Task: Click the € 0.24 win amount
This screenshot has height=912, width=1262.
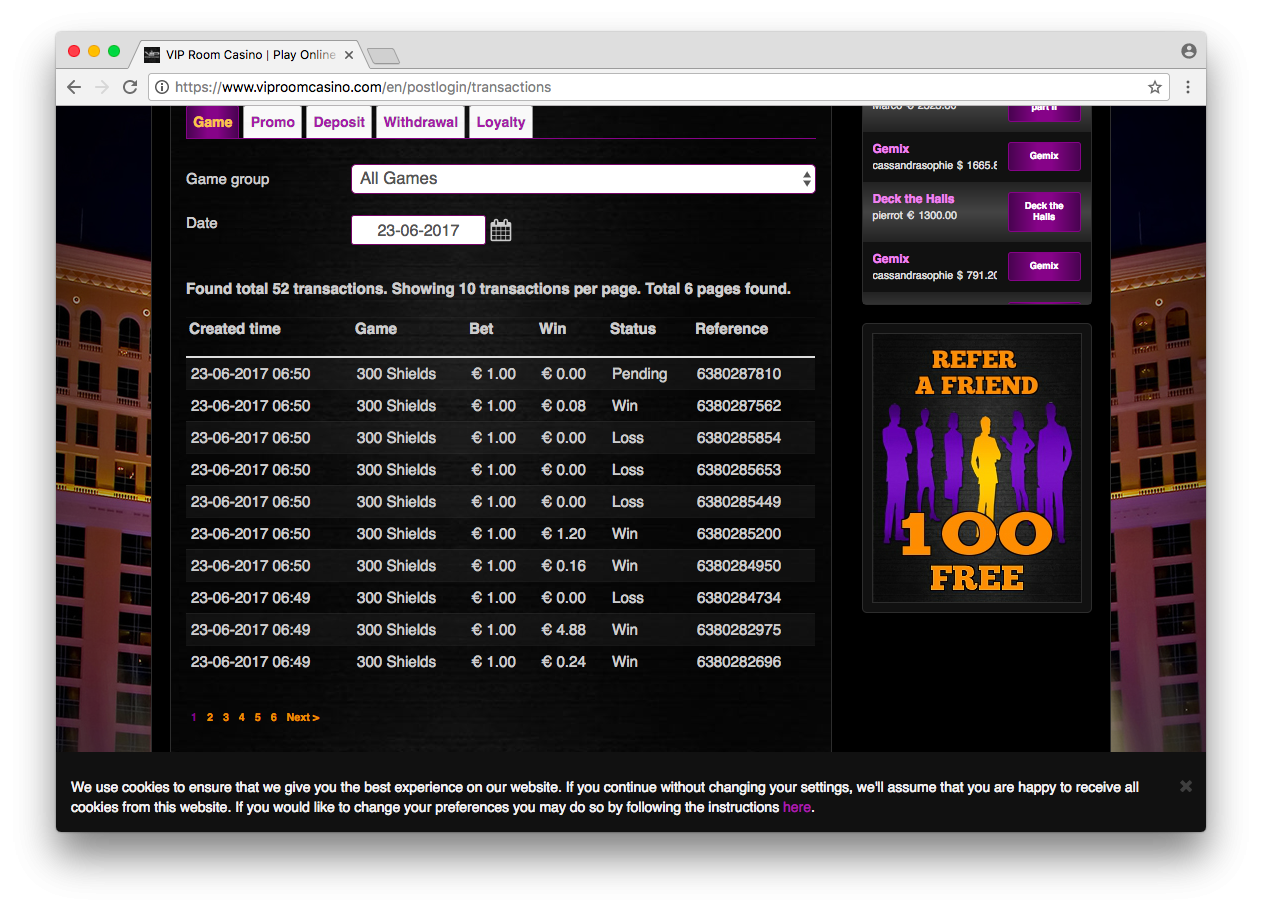Action: coord(564,662)
